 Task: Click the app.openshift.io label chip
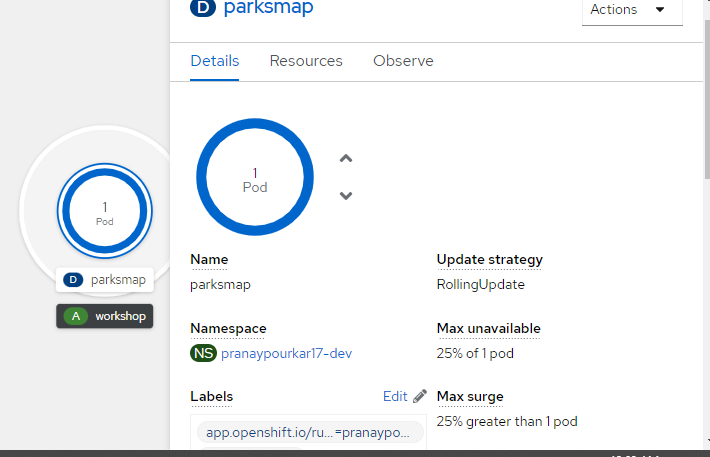click(x=310, y=433)
